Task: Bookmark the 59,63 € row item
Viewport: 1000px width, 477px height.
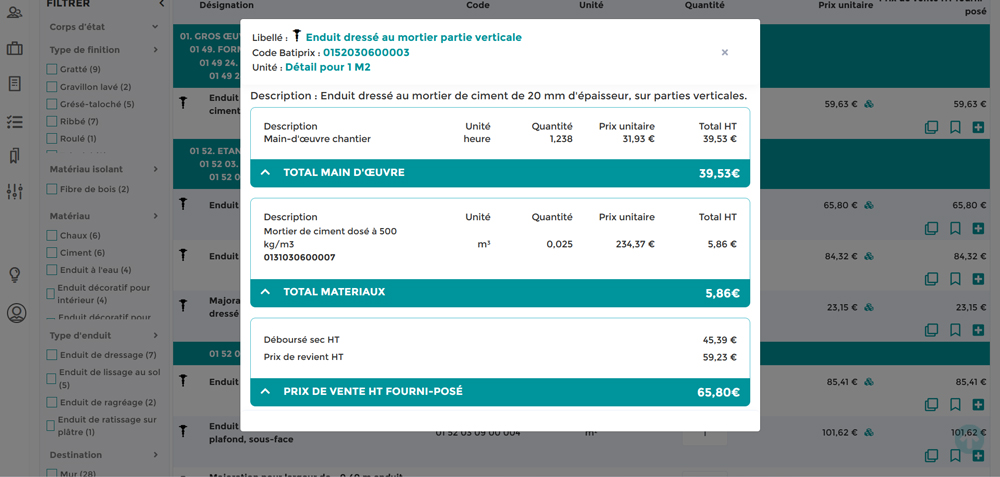Action: pos(955,127)
